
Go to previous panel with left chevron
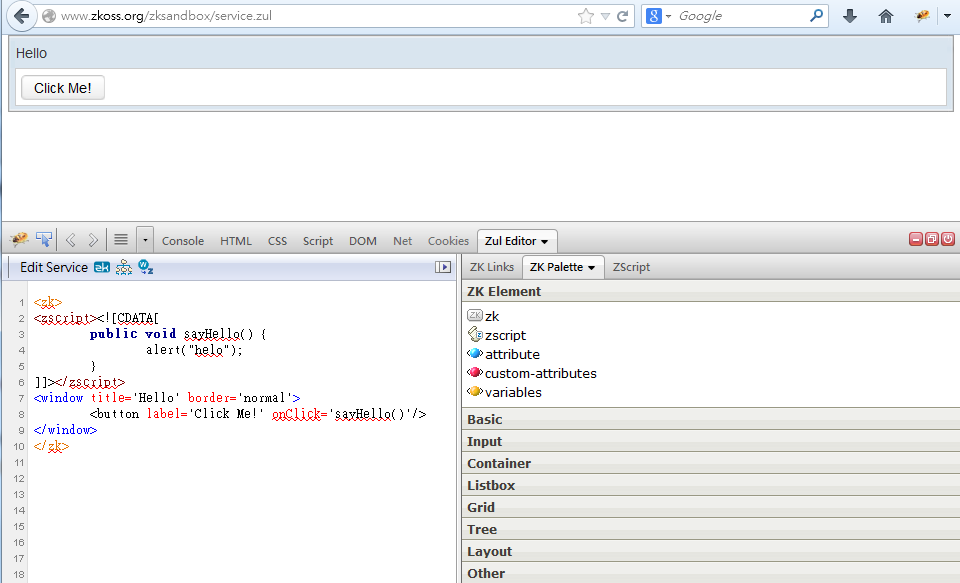(x=70, y=240)
